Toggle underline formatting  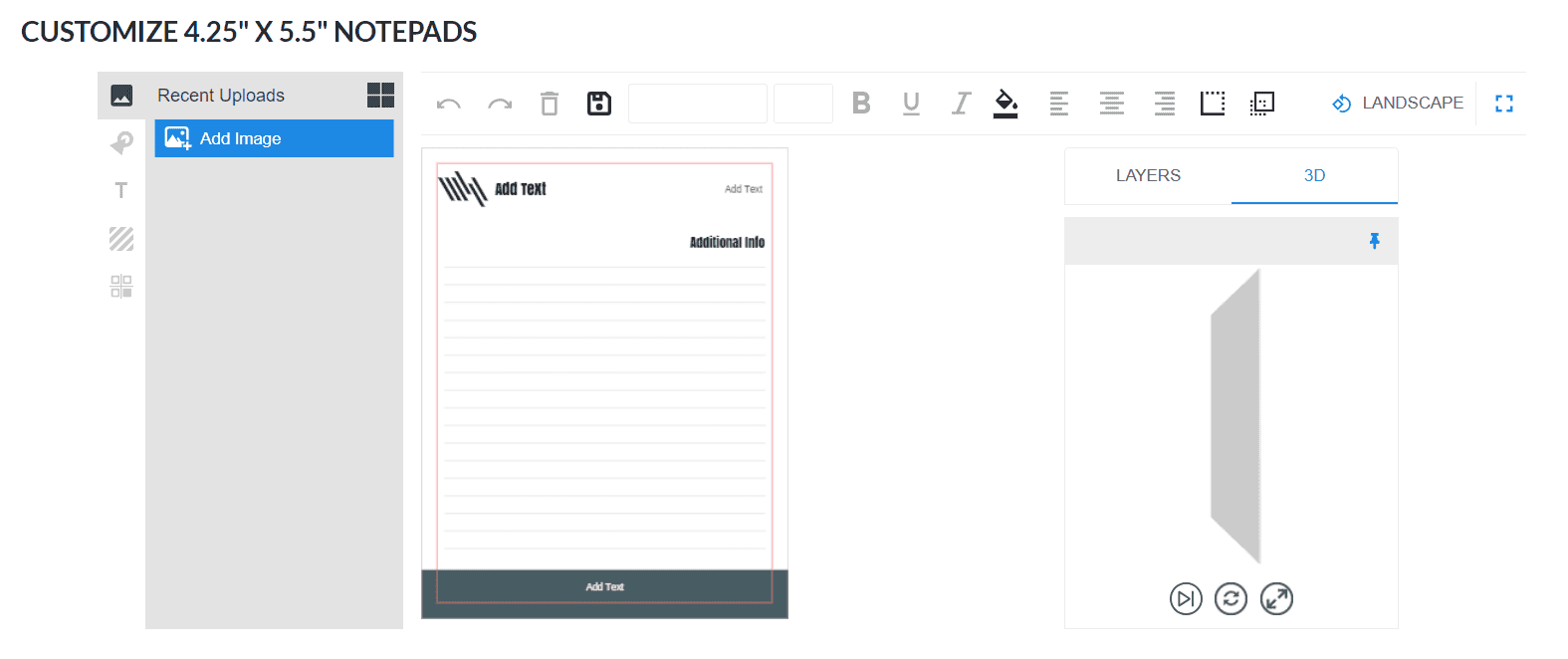pos(911,104)
